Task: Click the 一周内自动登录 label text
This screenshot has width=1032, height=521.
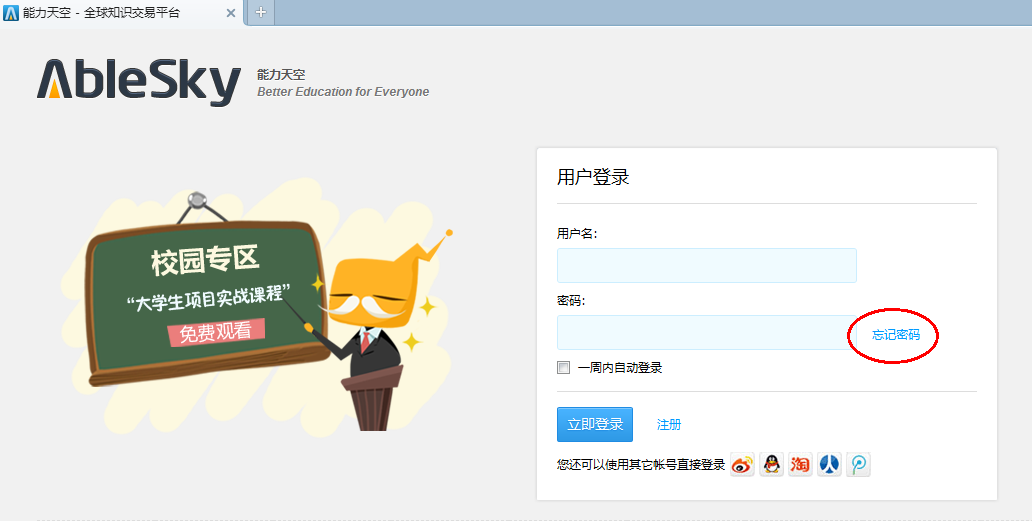Action: point(620,368)
